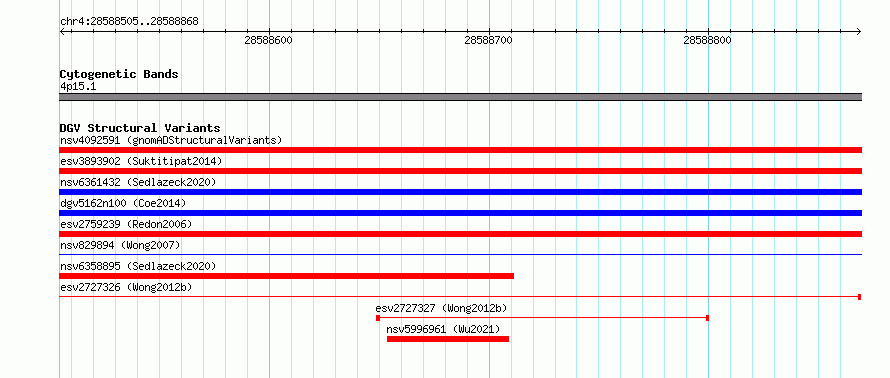Click the nsv6361432 Sedlazeck2020 blue bar
The width and height of the screenshot is (890, 378).
[460, 192]
